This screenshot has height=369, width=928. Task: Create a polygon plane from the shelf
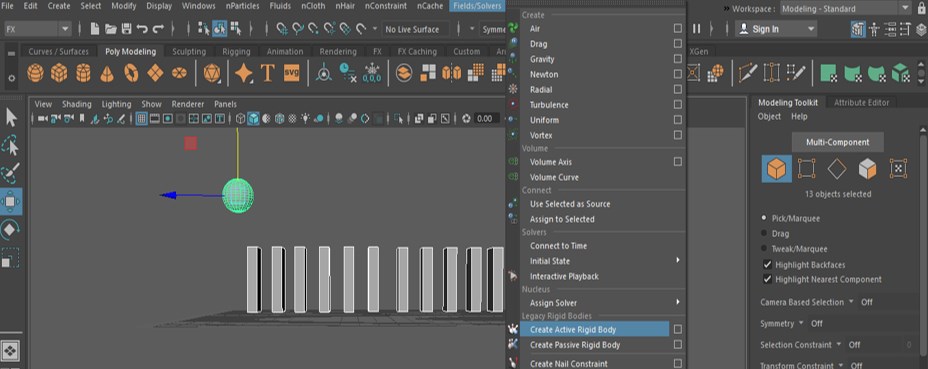point(155,73)
